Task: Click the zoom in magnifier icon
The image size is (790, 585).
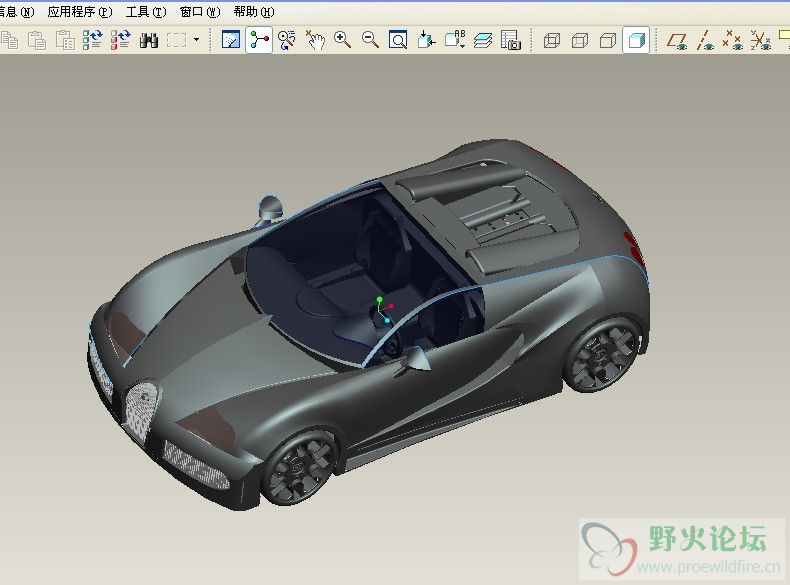Action: click(343, 40)
